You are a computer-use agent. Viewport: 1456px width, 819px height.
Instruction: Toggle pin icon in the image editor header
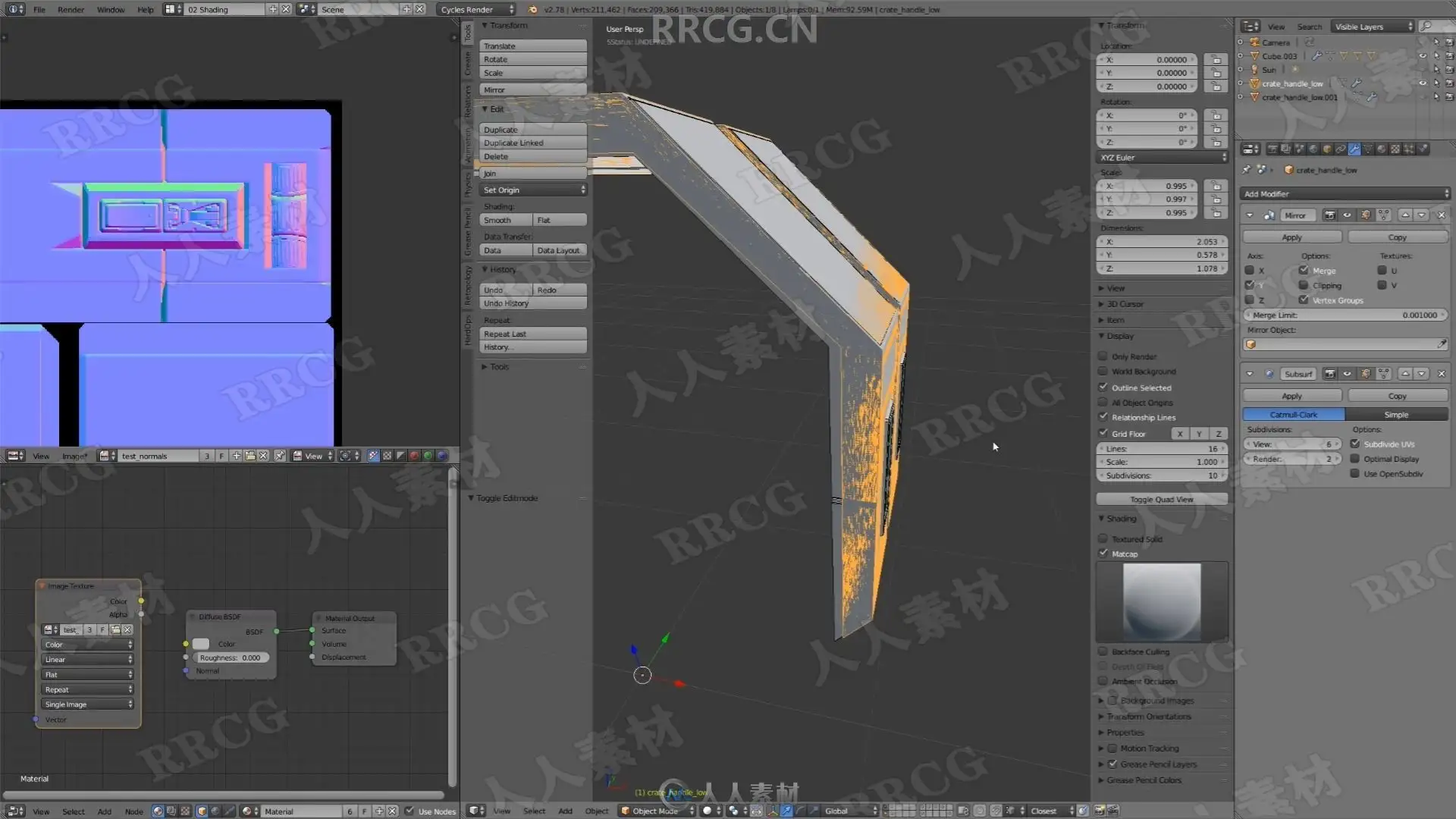click(279, 456)
